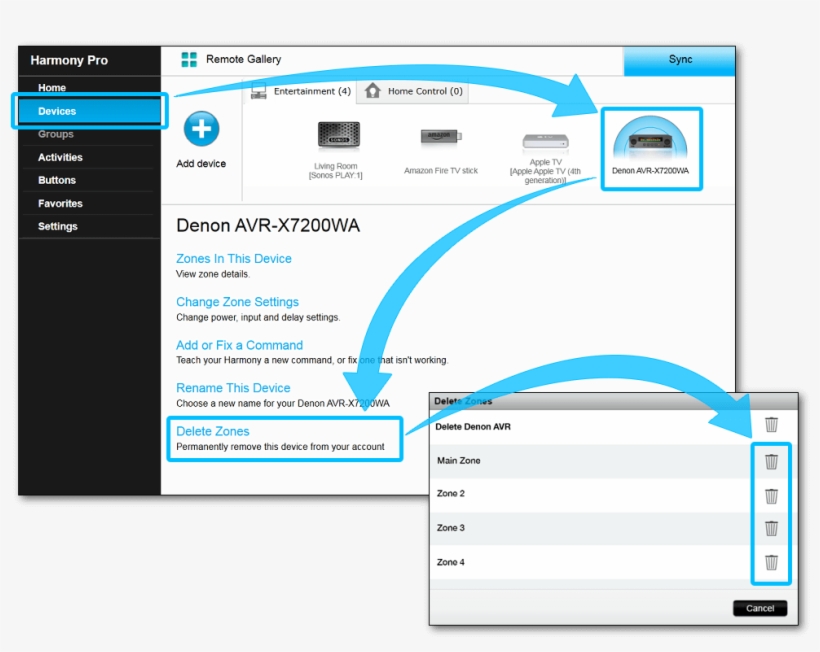Delete Main Zone using its trash icon
The width and height of the screenshot is (820, 652).
pyautogui.click(x=771, y=461)
